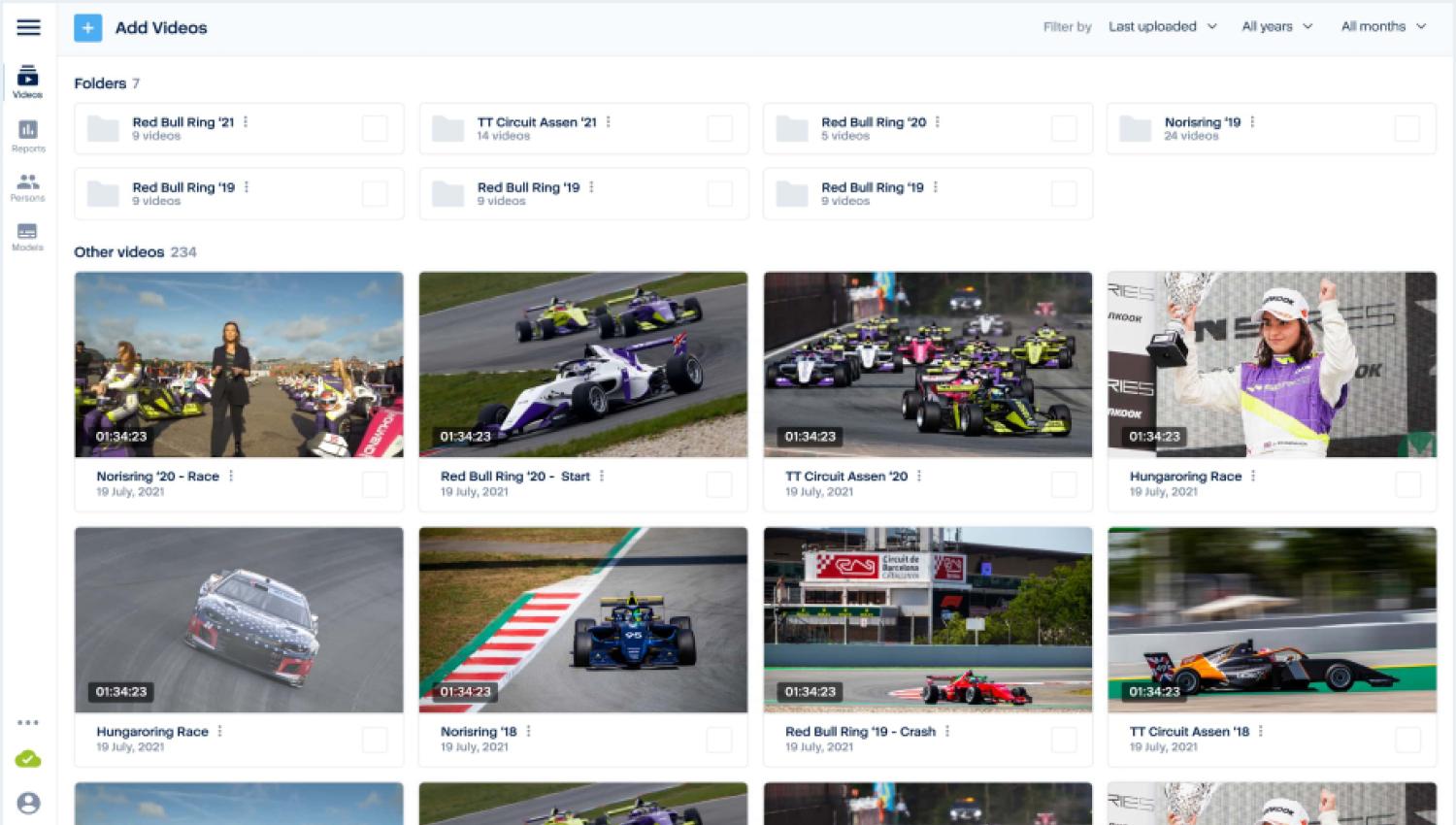Screen dimensions: 1456x825
Task: Click '24 videos' under Norisring '19
Action: point(1191,137)
